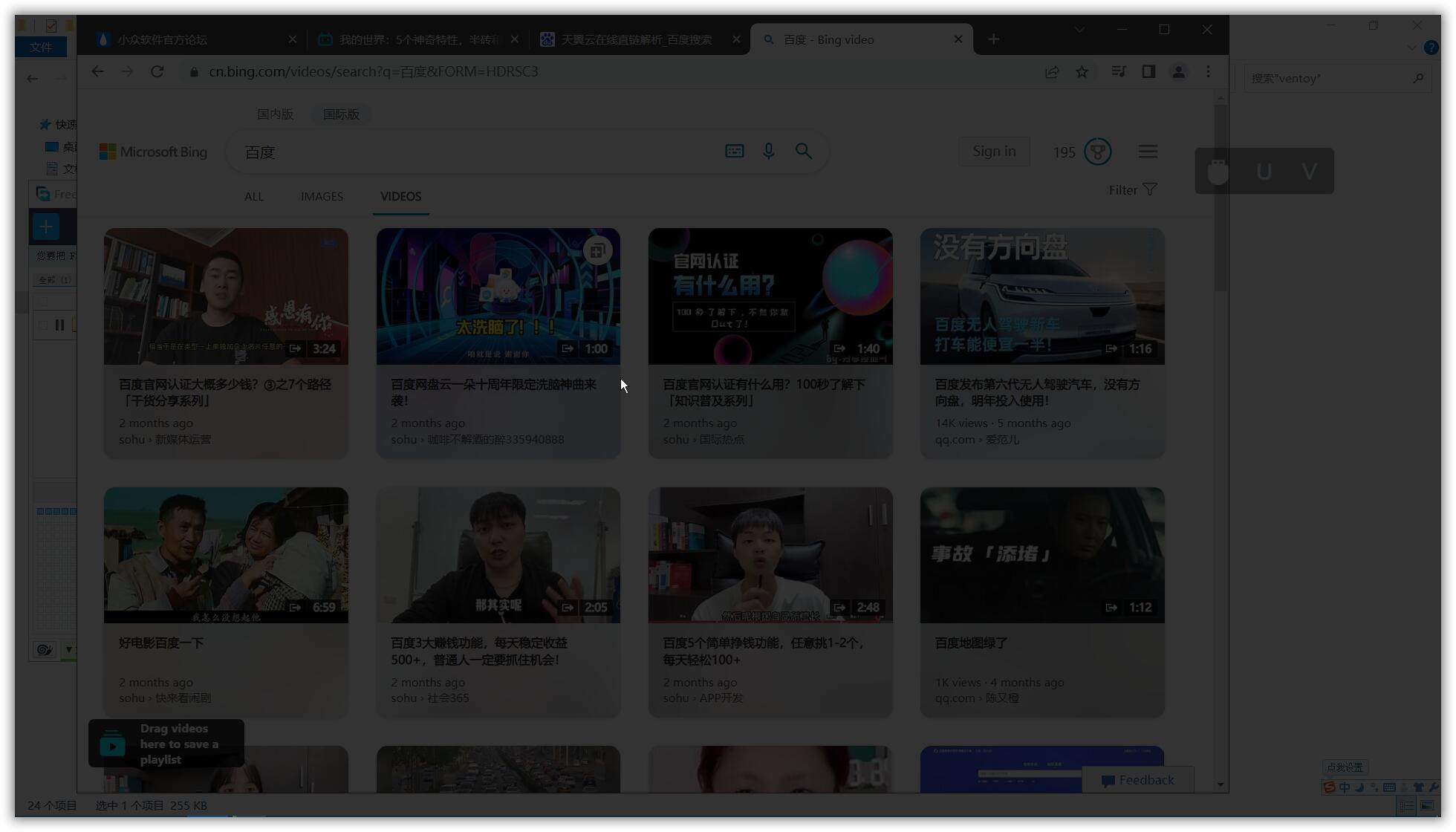
Task: Select the 国际版 option
Action: tap(341, 114)
